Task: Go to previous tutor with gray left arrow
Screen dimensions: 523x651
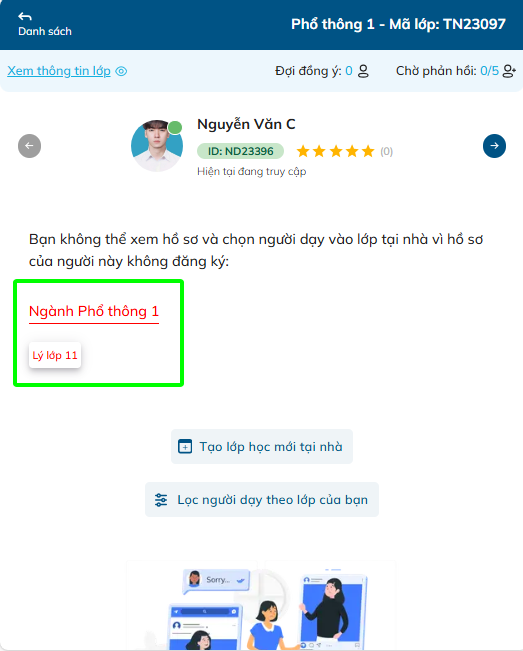Action: (29, 146)
